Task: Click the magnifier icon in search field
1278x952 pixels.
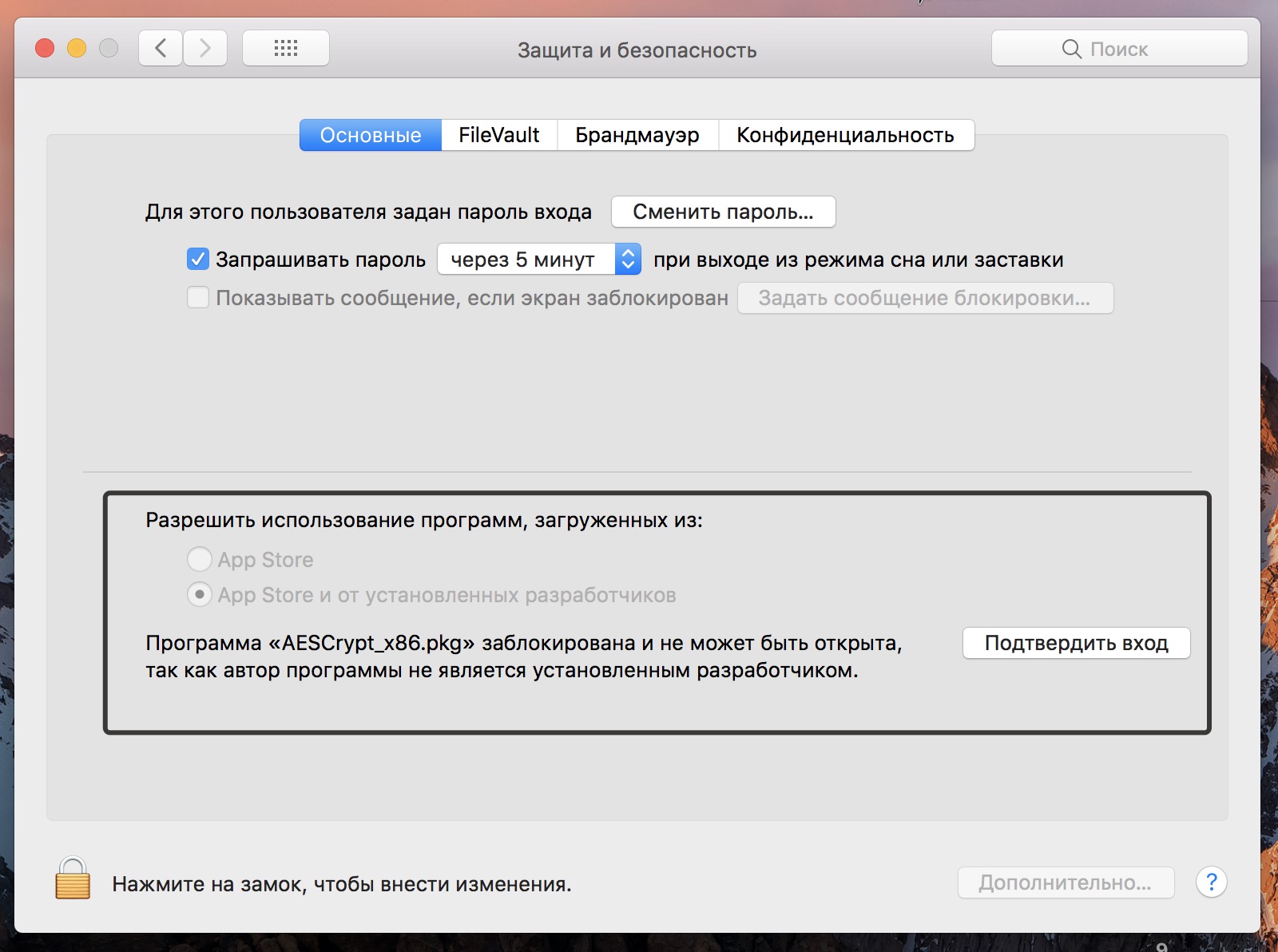Action: pyautogui.click(x=1071, y=49)
